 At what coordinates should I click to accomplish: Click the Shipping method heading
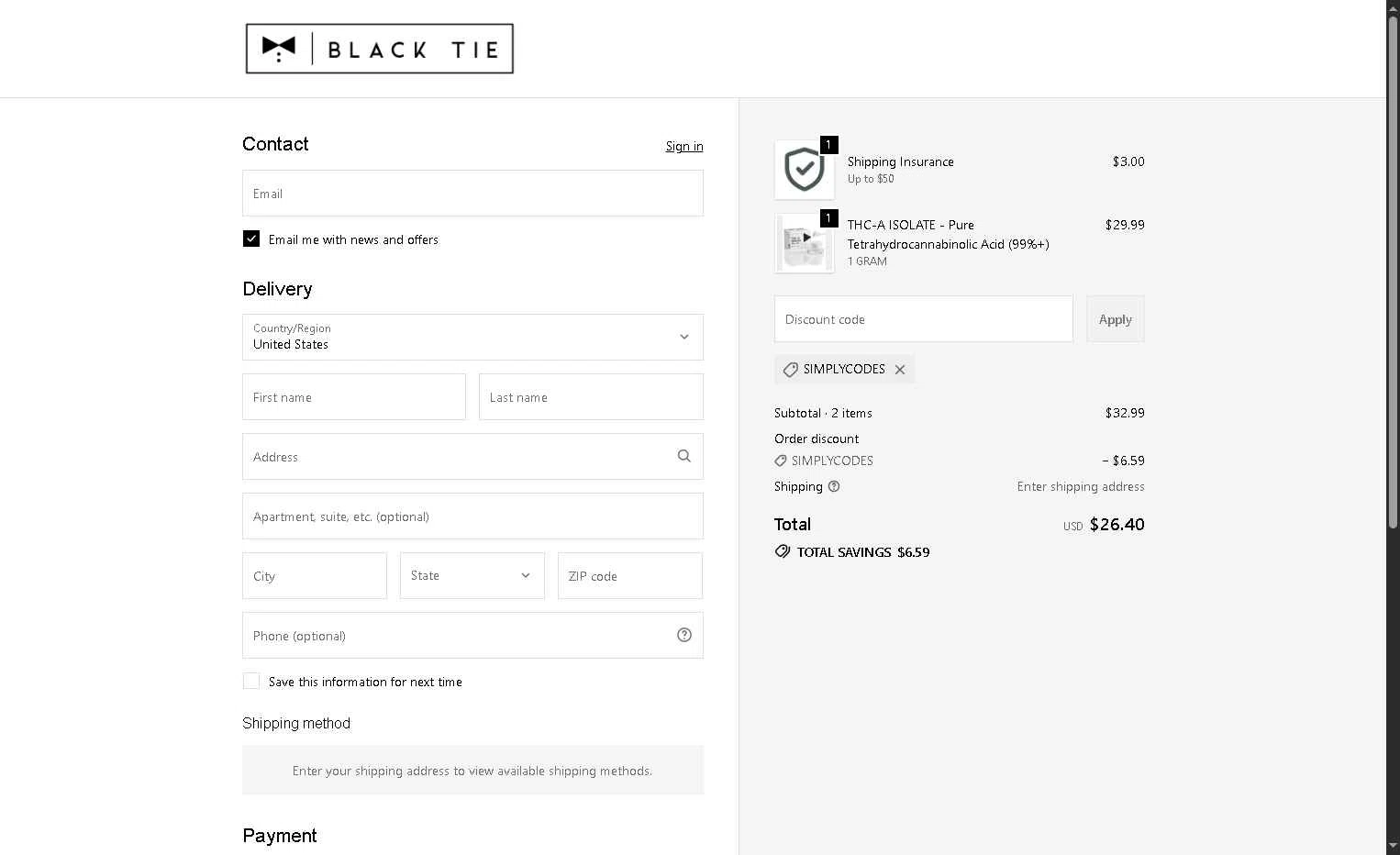click(296, 723)
